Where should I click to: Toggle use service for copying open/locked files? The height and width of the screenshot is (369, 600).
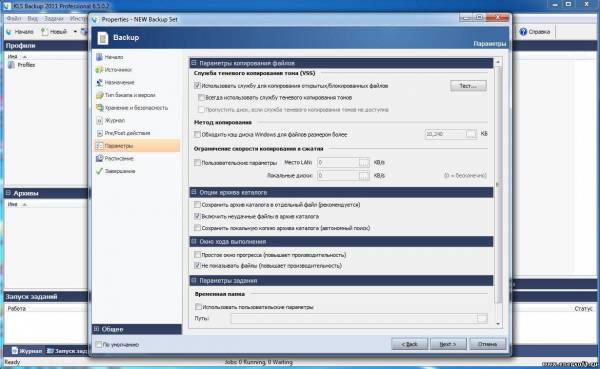pos(197,86)
